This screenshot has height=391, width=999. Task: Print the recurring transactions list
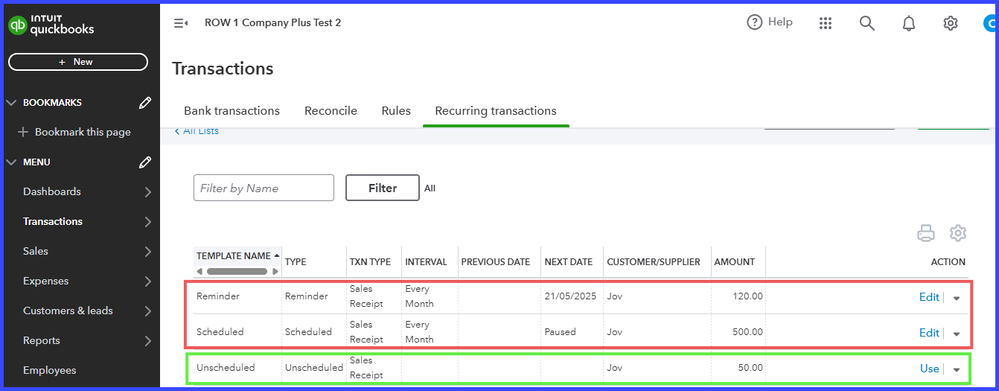pyautogui.click(x=926, y=233)
